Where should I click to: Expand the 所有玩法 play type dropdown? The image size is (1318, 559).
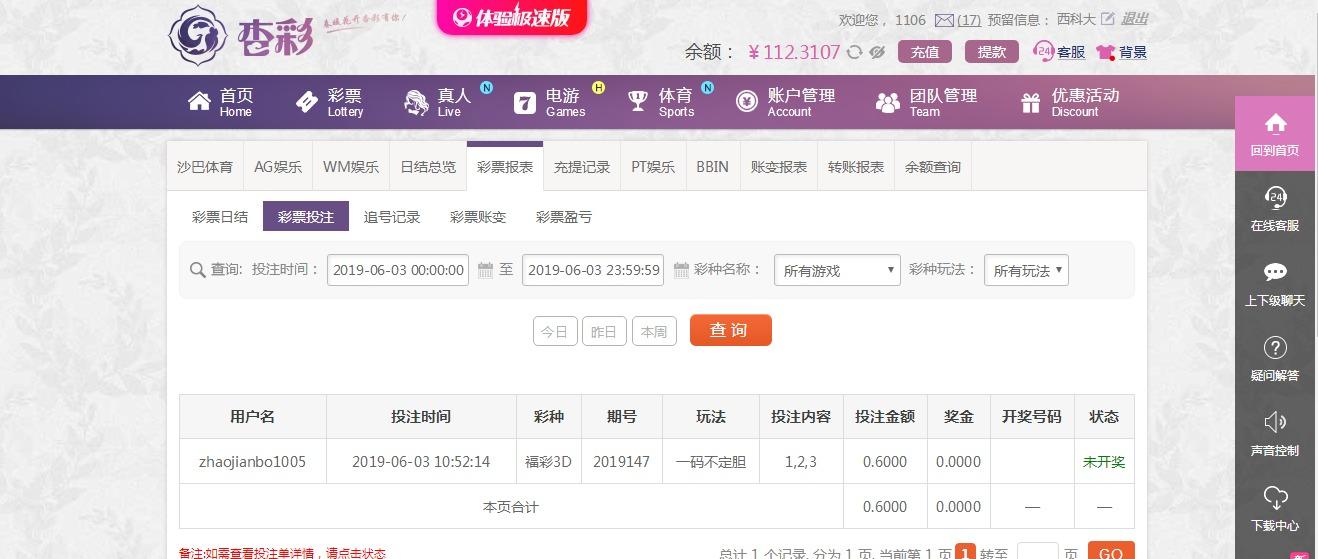tap(1026, 270)
